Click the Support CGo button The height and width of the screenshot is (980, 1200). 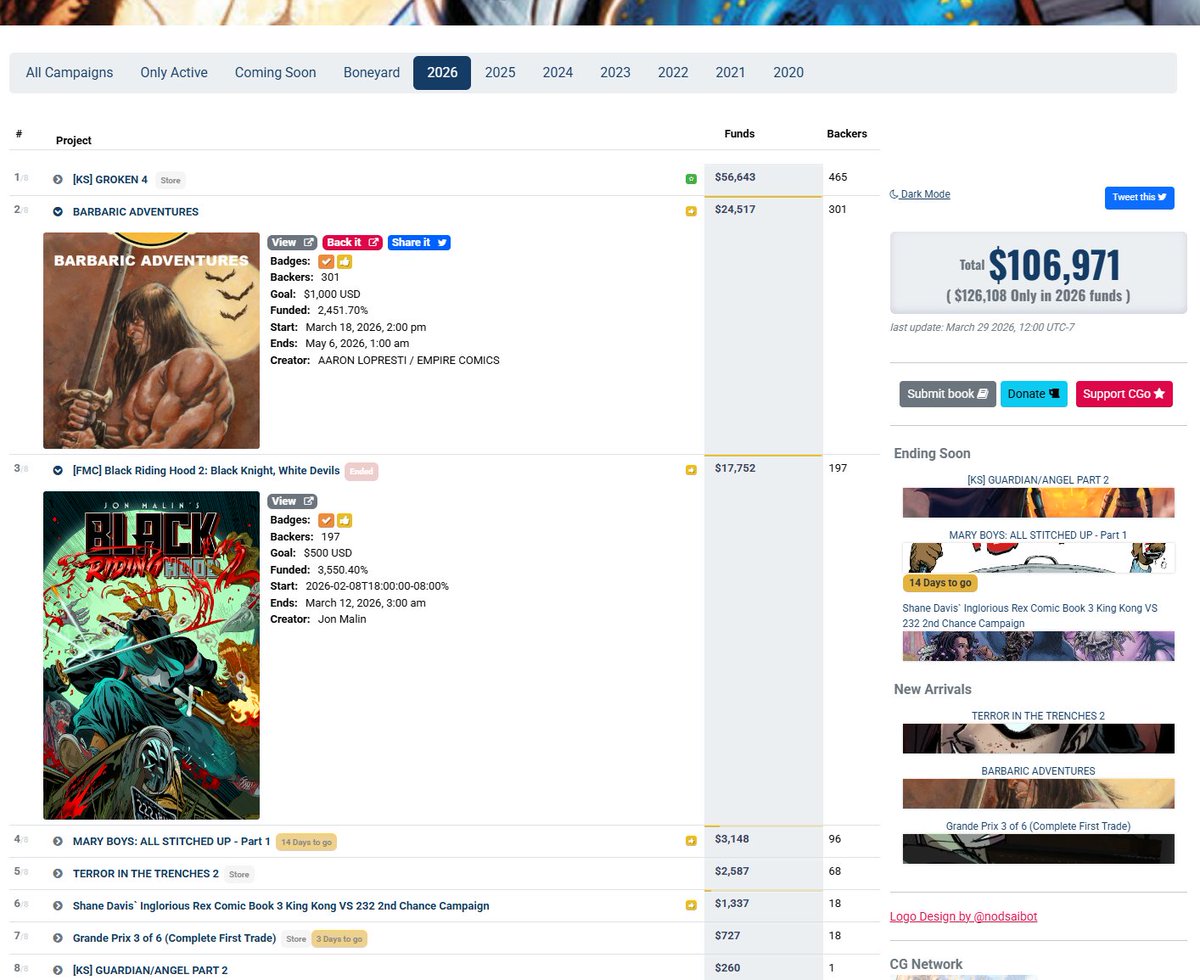1124,394
